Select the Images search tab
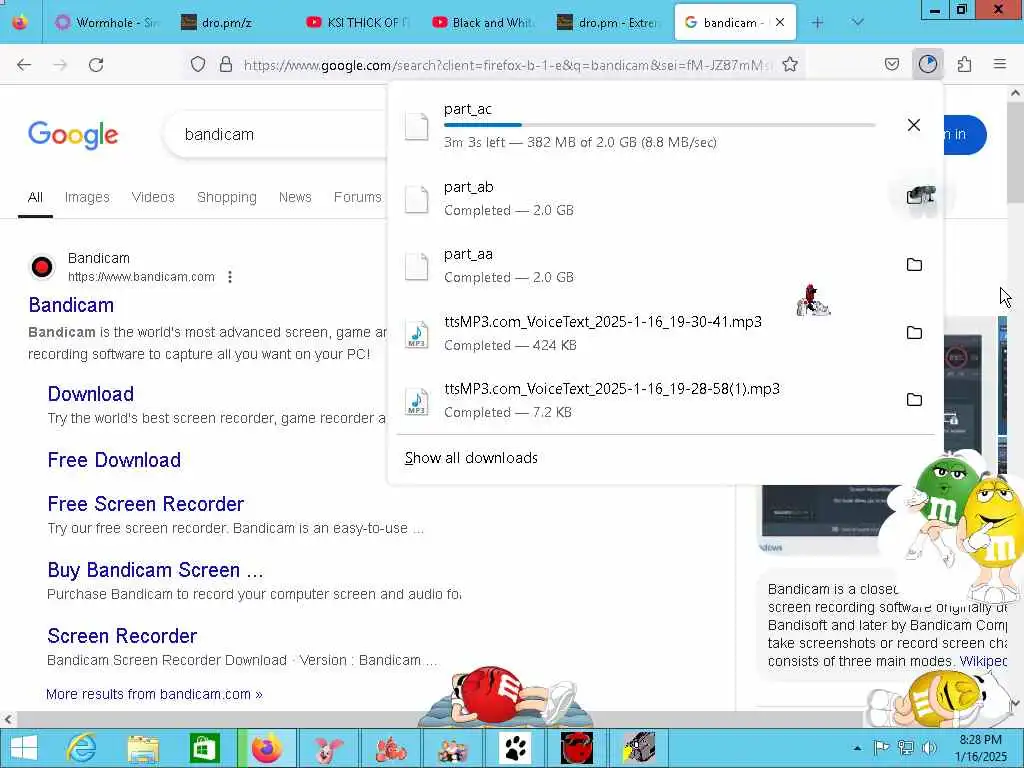This screenshot has height=768, width=1024. (87, 197)
